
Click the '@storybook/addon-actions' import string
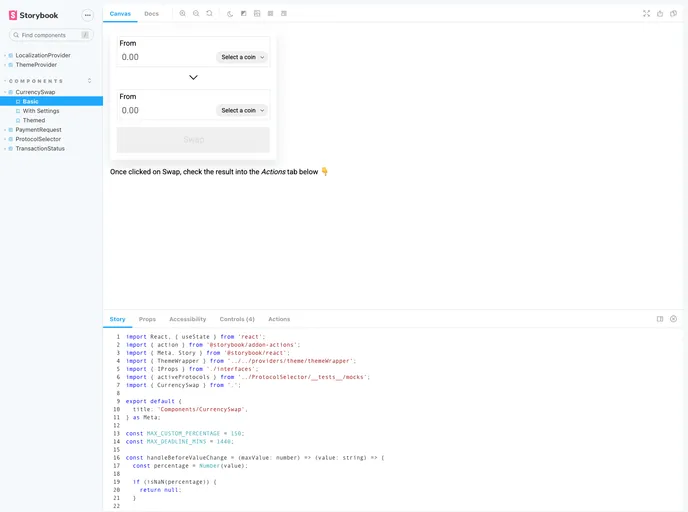point(251,345)
